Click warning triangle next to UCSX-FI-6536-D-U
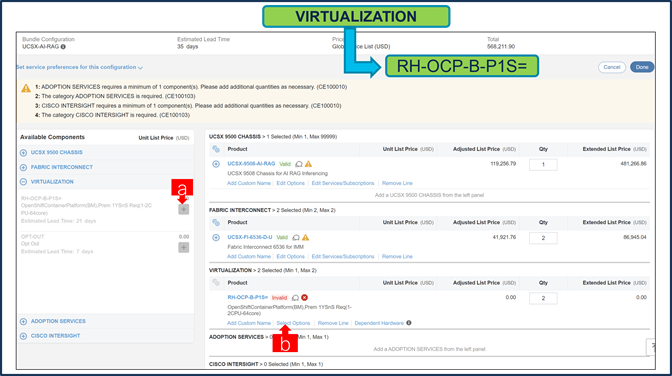Screen dimensions: 672x376 coord(305,237)
